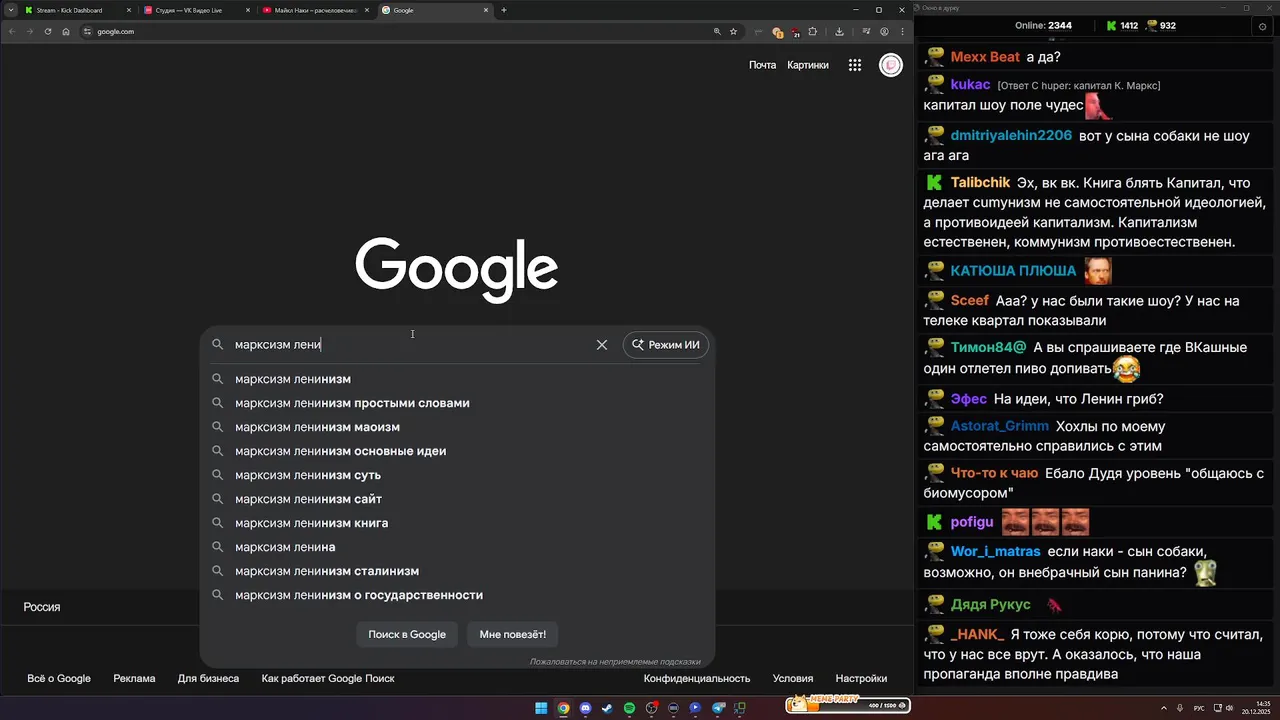Viewport: 1280px width, 720px height.
Task: Choose suggestion 'марксизм ленинизм книга'
Action: pyautogui.click(x=457, y=523)
